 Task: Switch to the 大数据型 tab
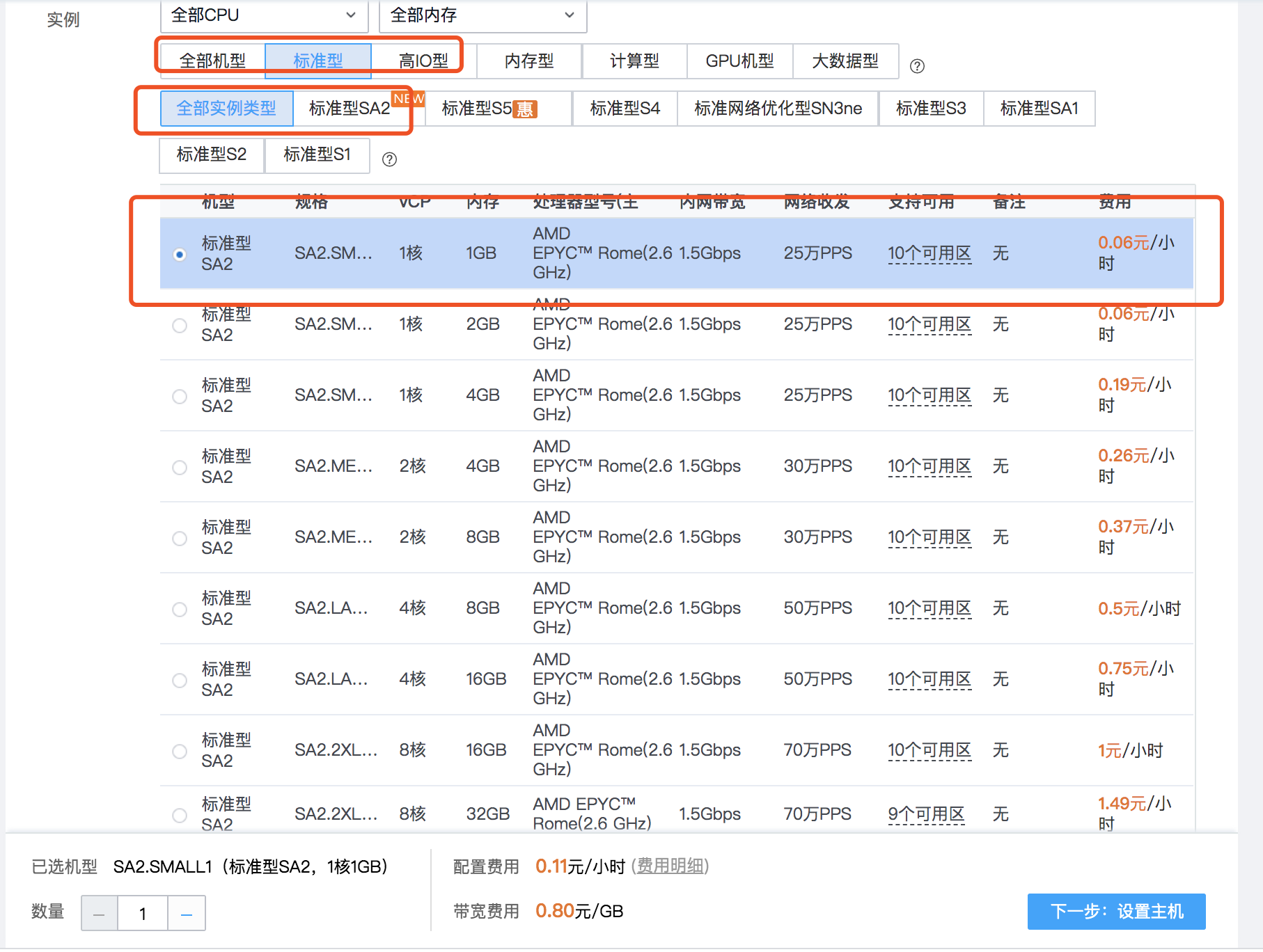(845, 61)
